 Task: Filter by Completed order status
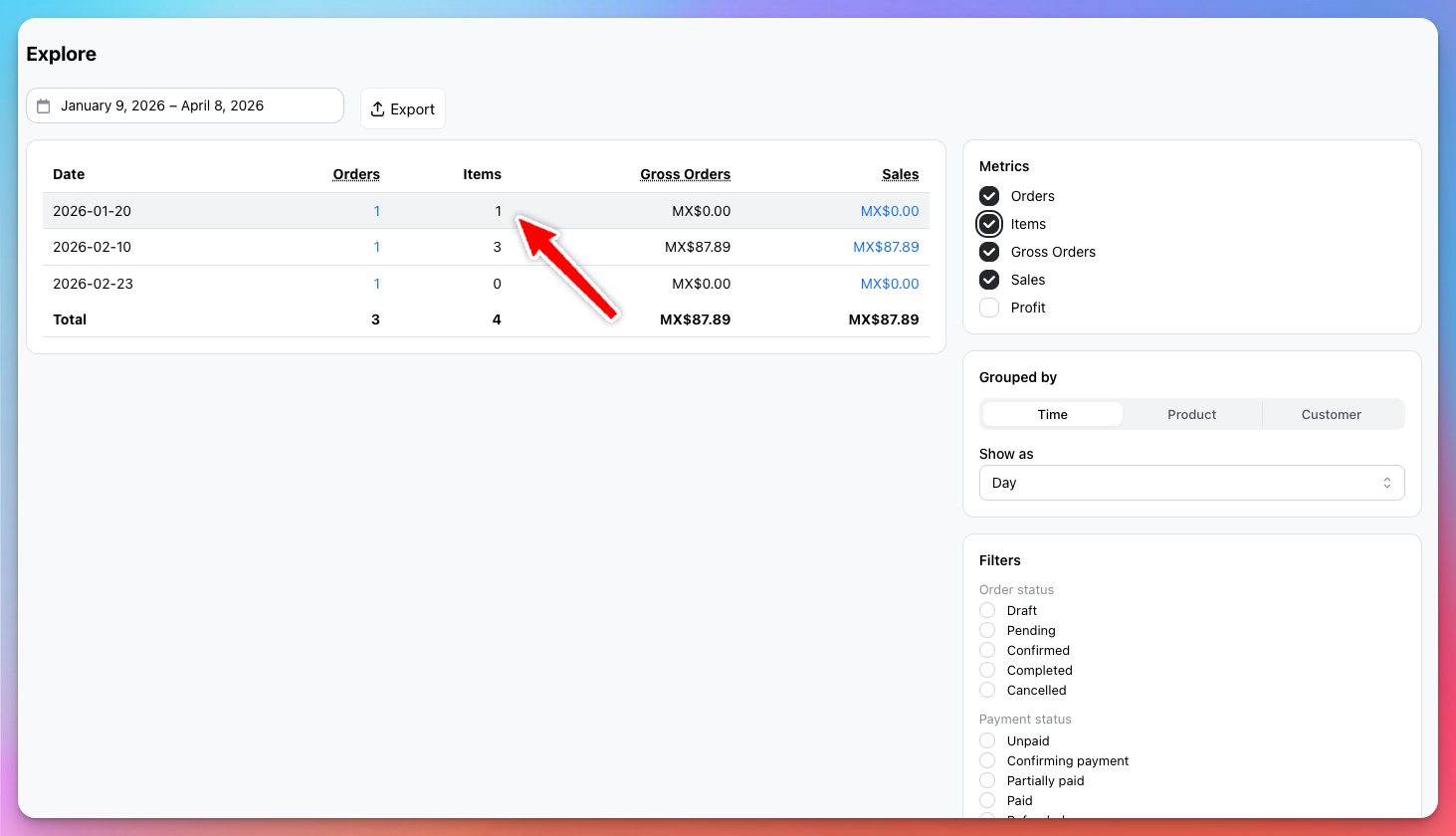(987, 671)
